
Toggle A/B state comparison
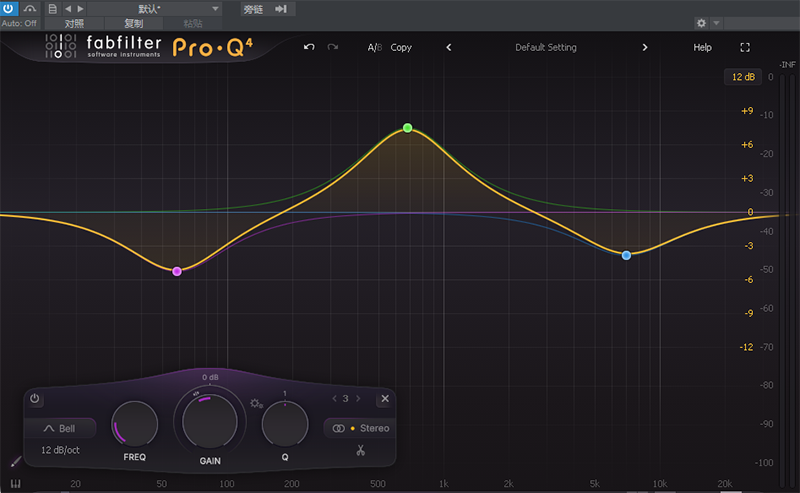pyautogui.click(x=375, y=47)
